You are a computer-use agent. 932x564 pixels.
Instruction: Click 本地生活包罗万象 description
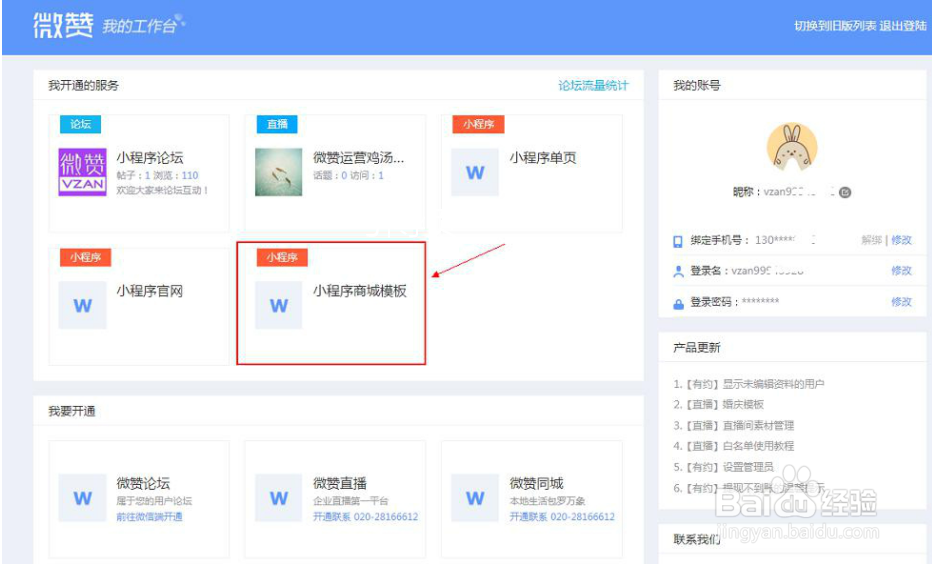pyautogui.click(x=547, y=501)
